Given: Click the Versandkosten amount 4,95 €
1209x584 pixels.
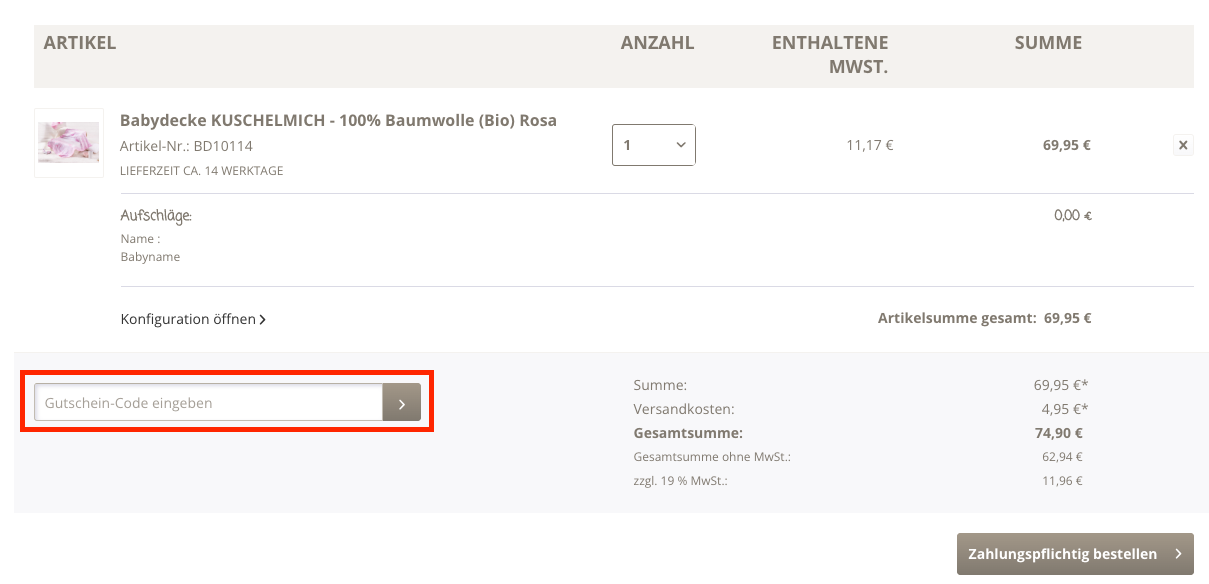Looking at the screenshot, I should click(x=1064, y=408).
